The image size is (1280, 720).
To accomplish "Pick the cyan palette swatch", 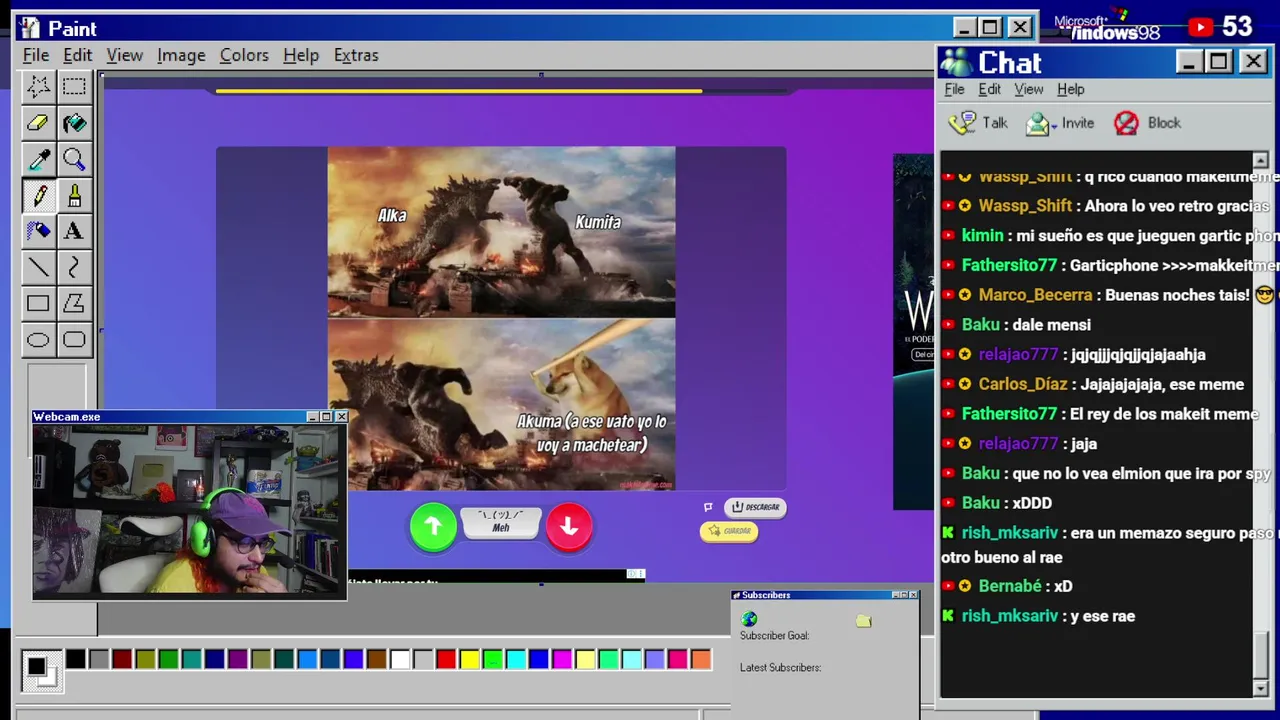I will pos(515,659).
